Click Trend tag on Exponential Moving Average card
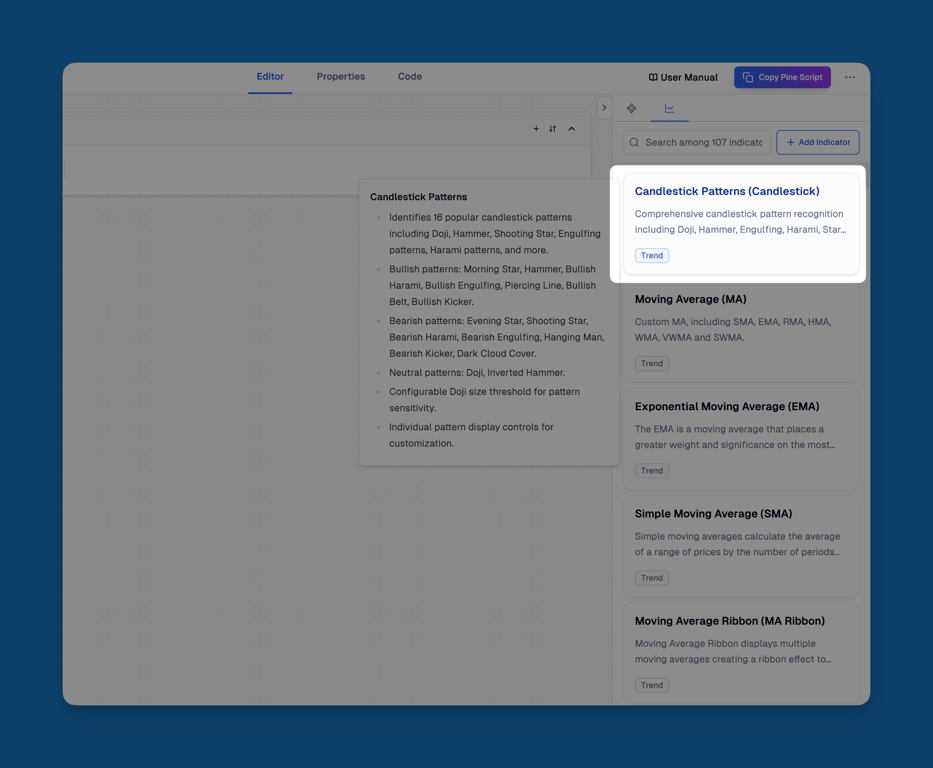This screenshot has width=933, height=768. coord(652,471)
